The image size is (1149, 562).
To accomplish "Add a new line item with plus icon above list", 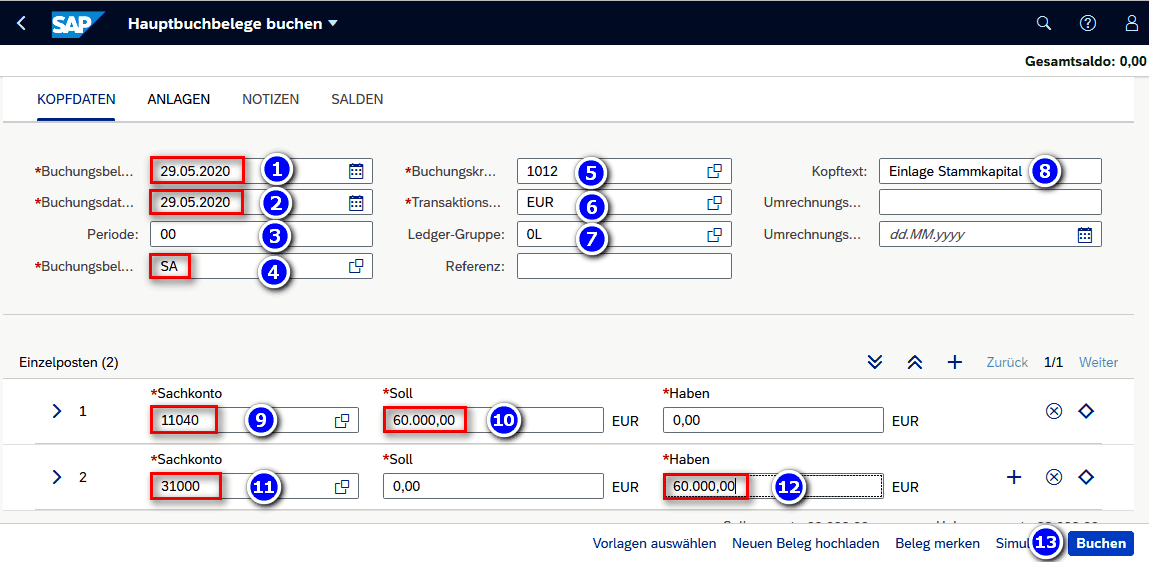I will click(954, 362).
